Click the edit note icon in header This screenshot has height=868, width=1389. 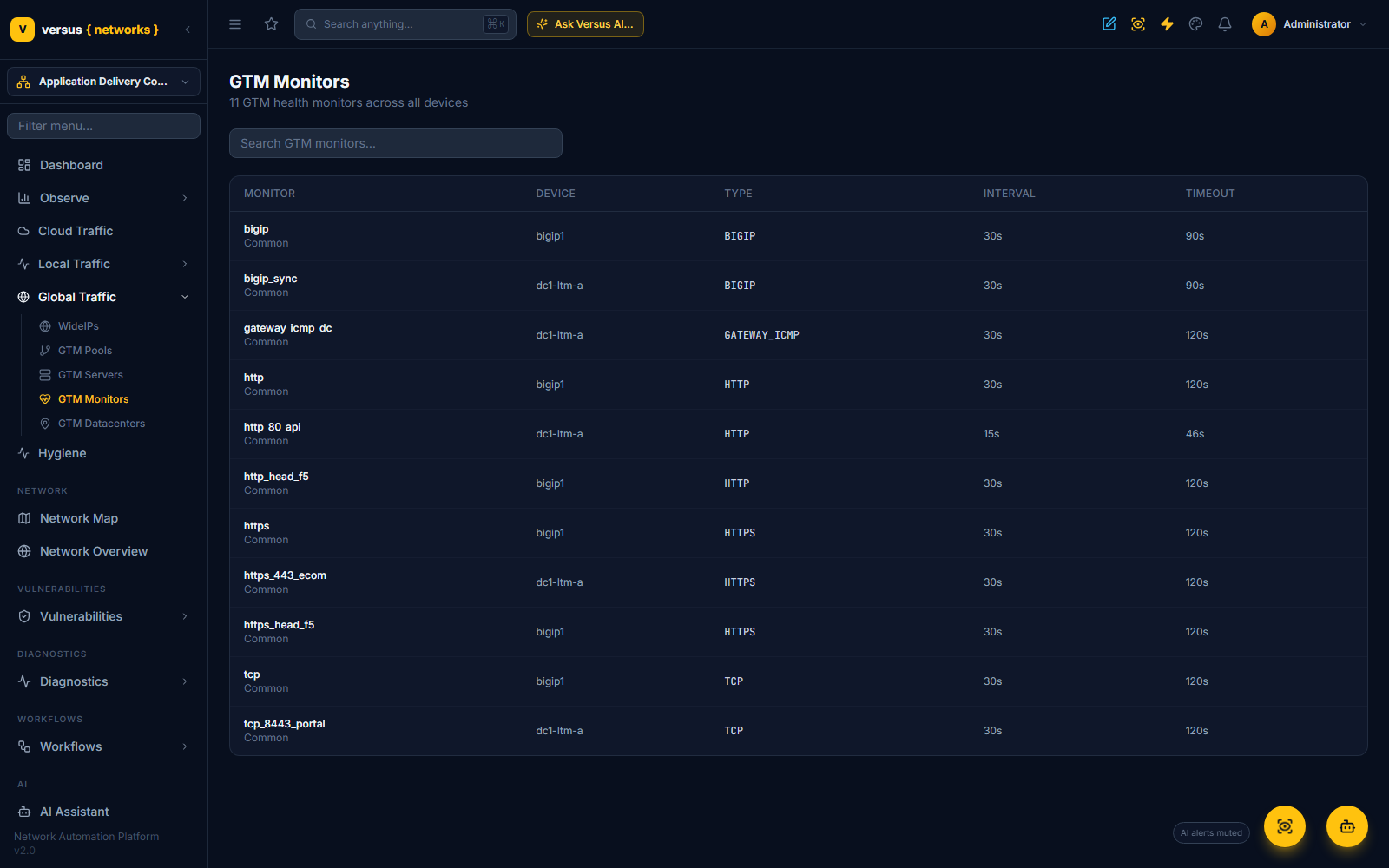[x=1109, y=24]
